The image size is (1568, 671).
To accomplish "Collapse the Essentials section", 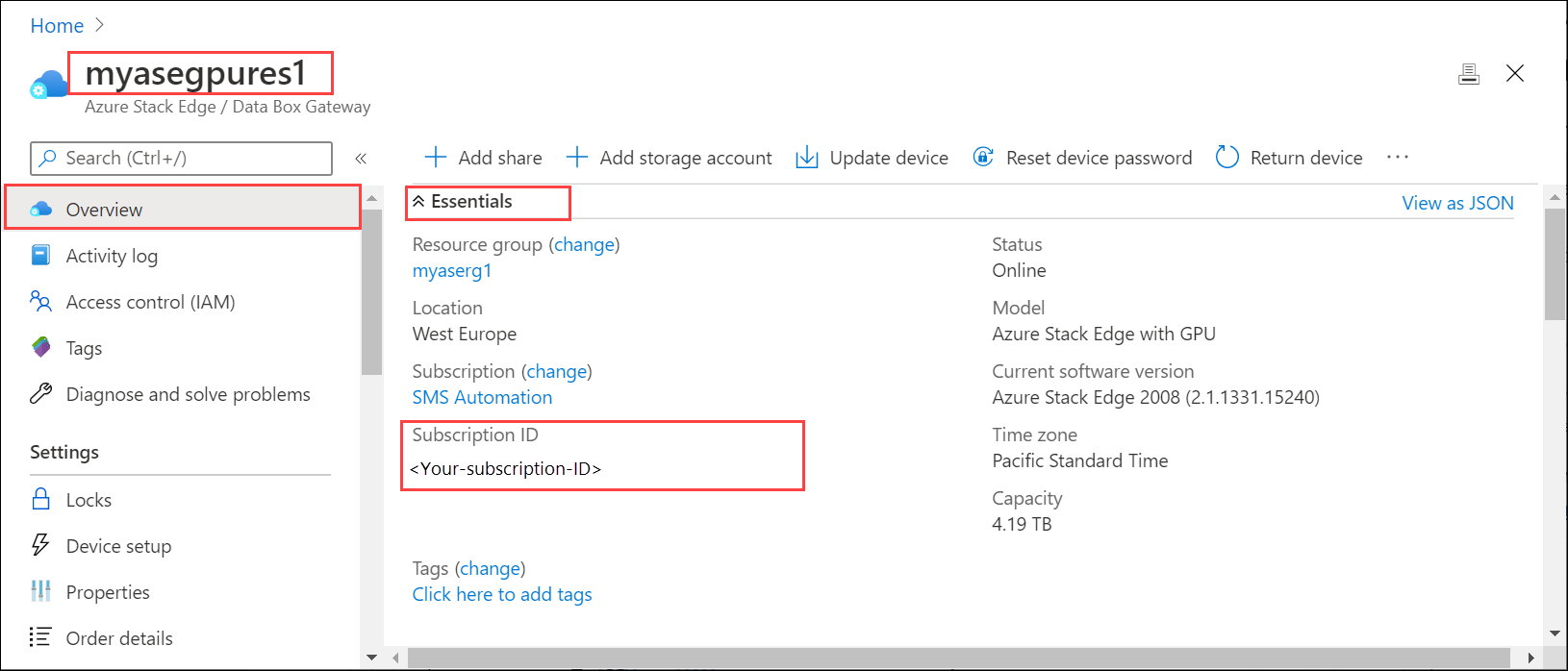I will pyautogui.click(x=463, y=202).
